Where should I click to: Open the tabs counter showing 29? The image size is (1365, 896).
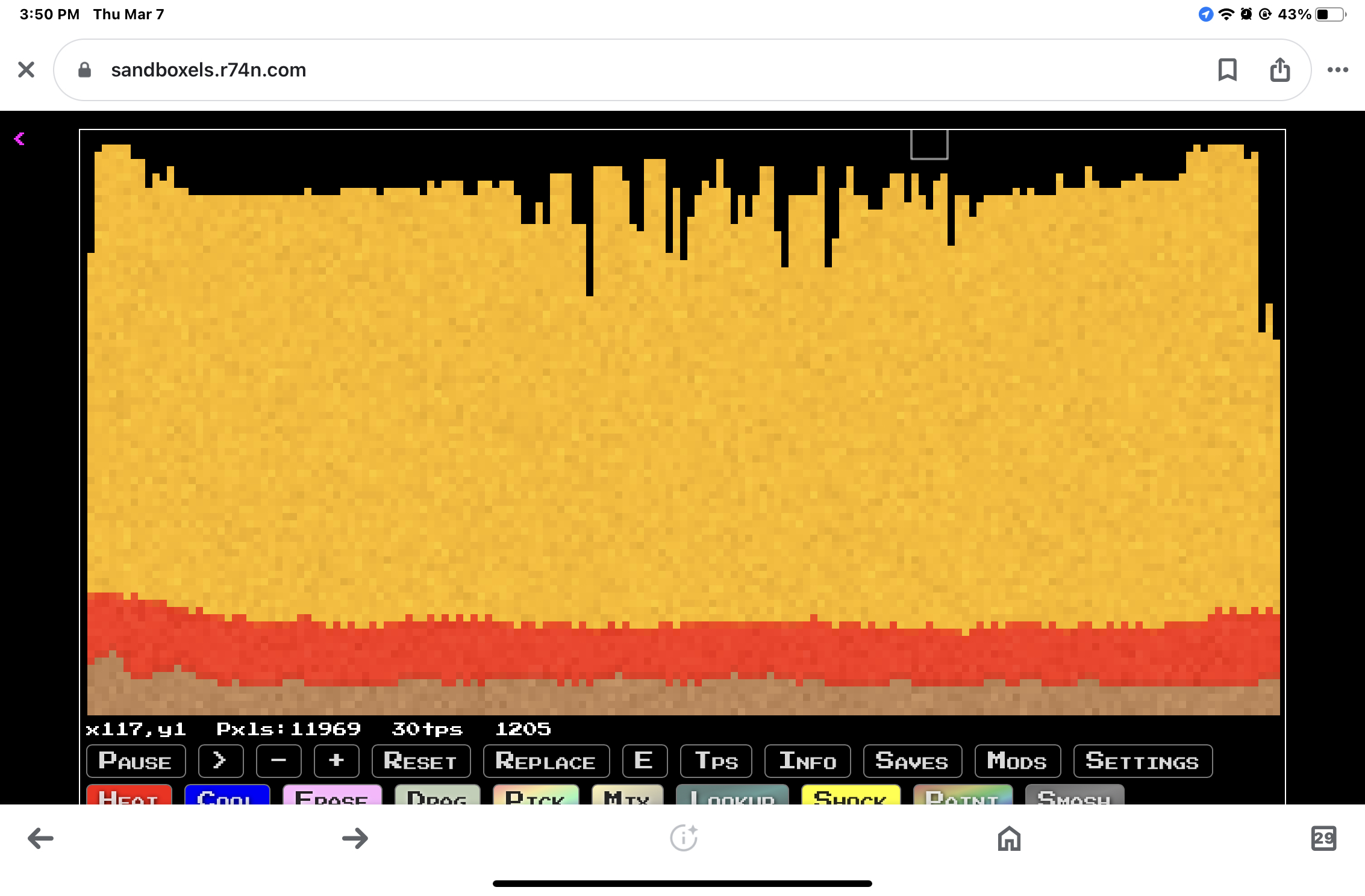click(1323, 838)
